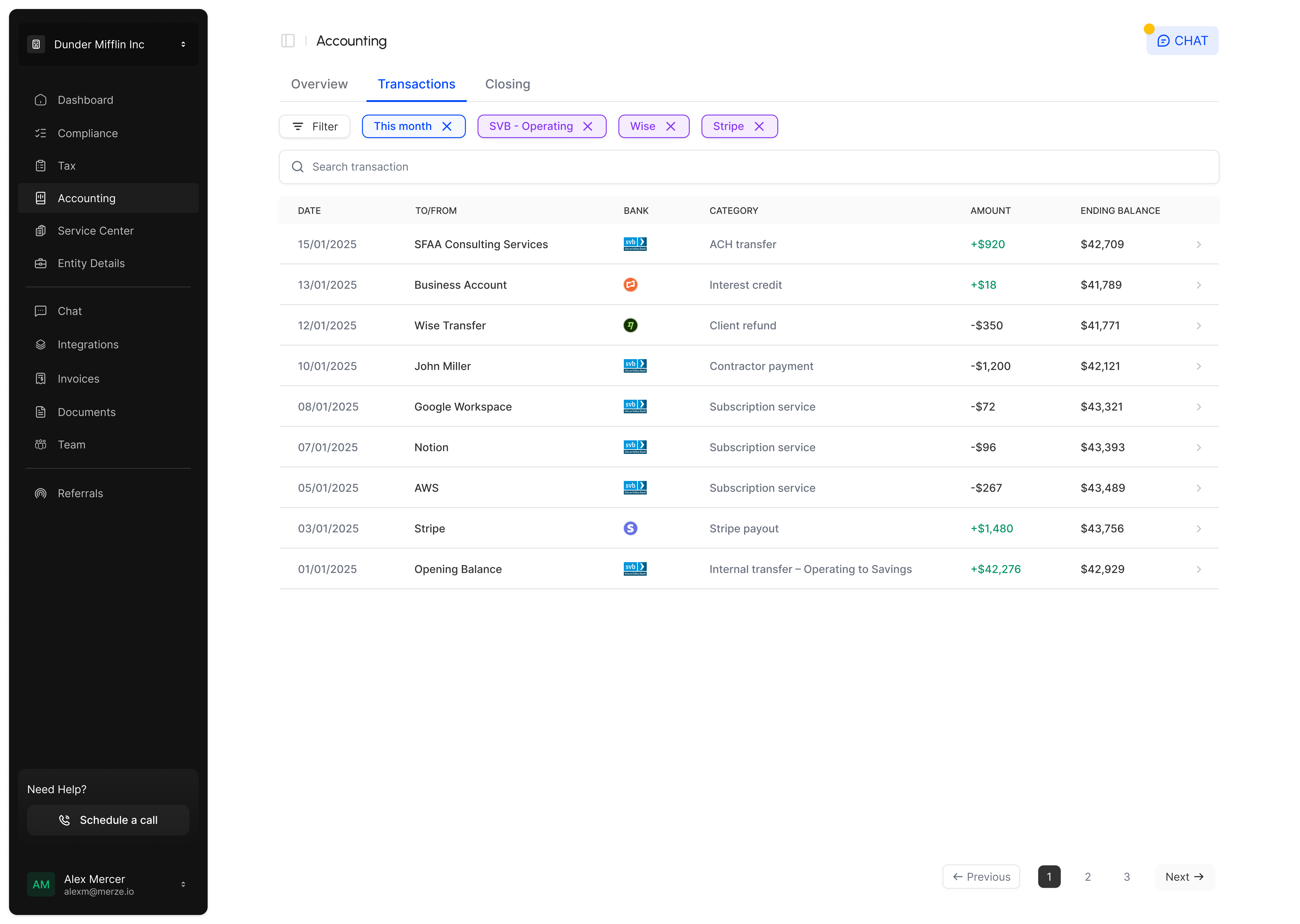Open the Invoices page
Image resolution: width=1300 pixels, height=924 pixels.
pos(79,378)
